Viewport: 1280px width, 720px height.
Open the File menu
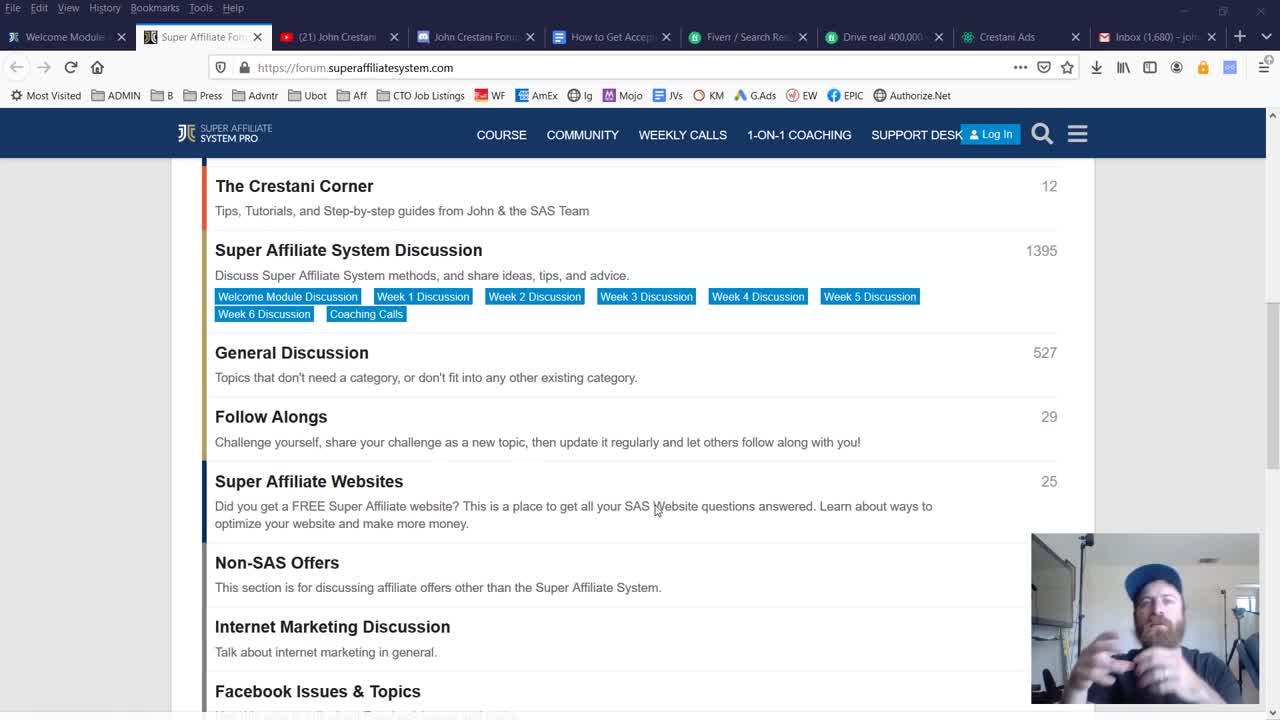13,8
